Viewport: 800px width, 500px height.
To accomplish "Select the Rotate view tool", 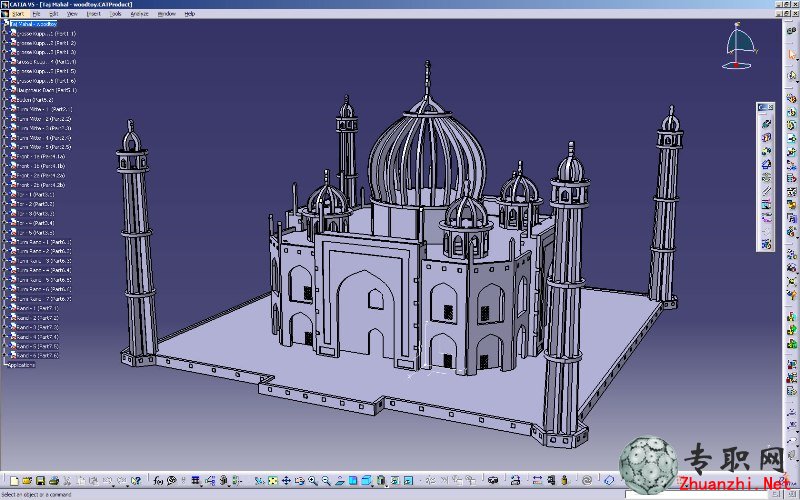I will coord(299,481).
